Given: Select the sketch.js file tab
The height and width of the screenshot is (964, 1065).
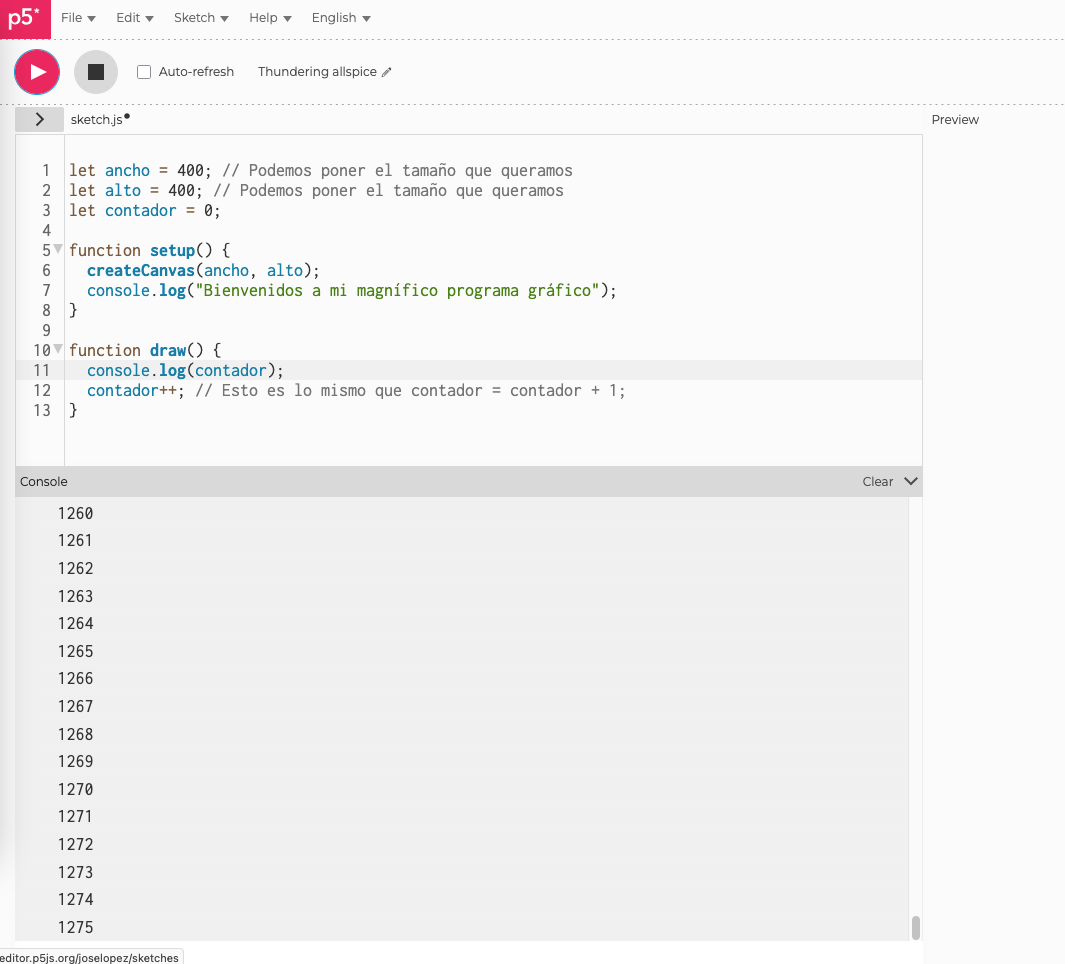Looking at the screenshot, I should [x=97, y=119].
